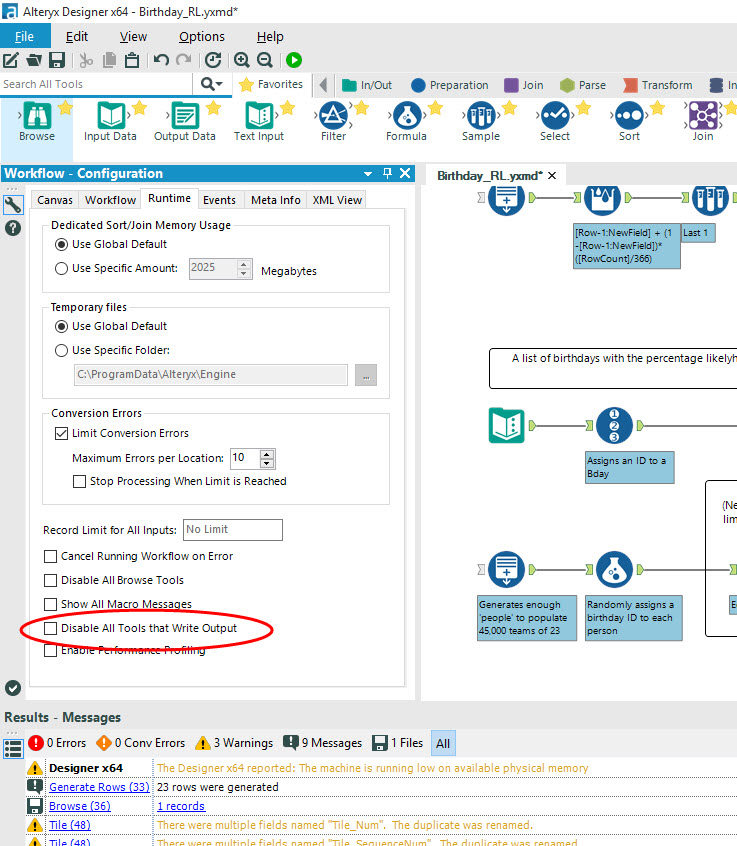Screen dimensions: 737x846
Task: Click the Schedule Workflow clock icon
Action: tap(213, 60)
